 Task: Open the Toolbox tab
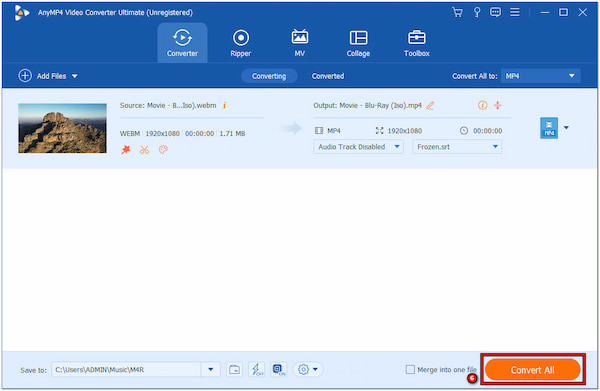coord(417,43)
